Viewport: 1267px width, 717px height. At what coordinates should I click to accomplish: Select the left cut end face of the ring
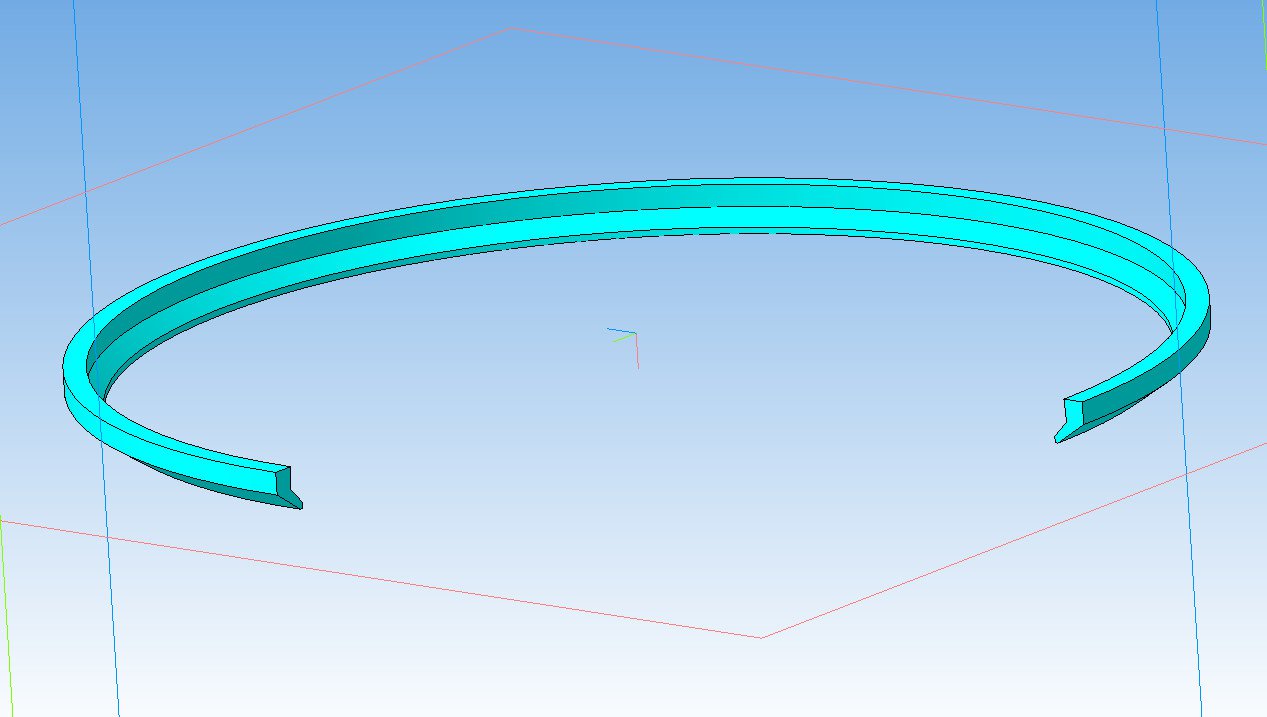click(283, 484)
